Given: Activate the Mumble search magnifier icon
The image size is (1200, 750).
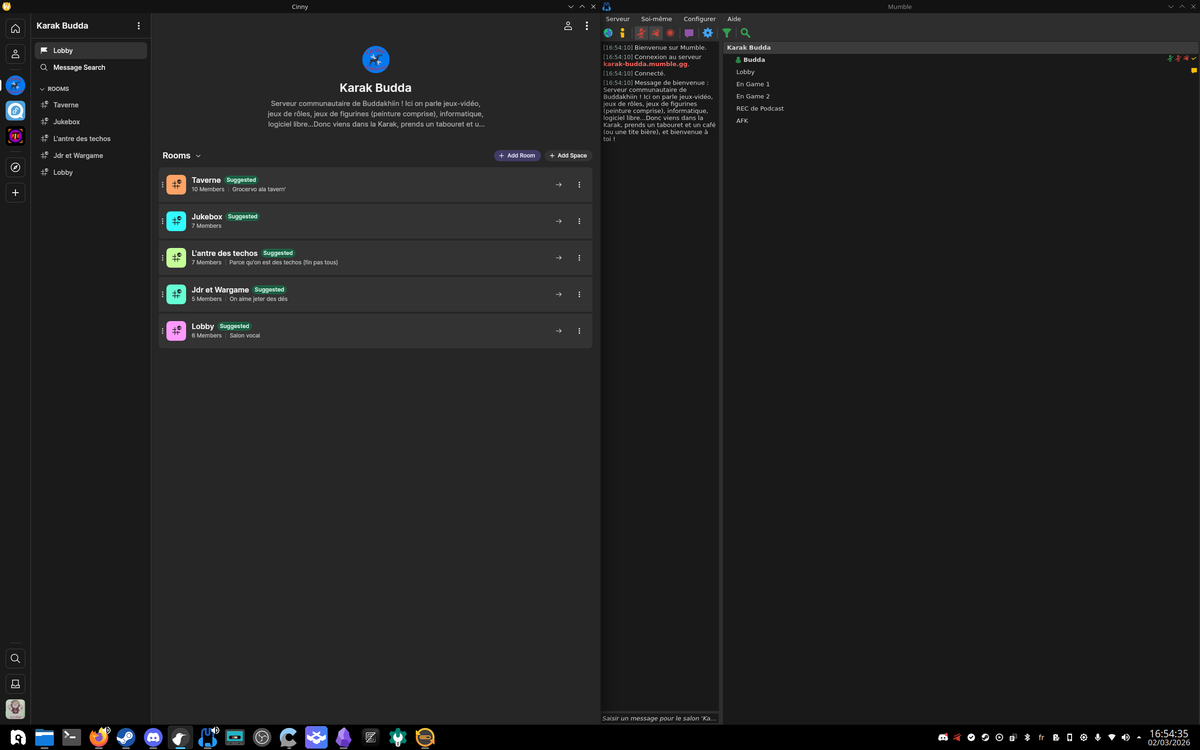Looking at the screenshot, I should coord(745,33).
